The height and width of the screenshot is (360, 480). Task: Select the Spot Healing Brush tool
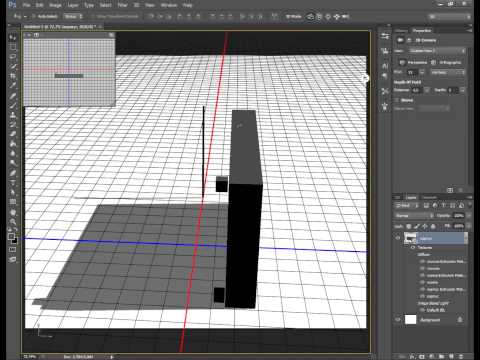tap(13, 96)
